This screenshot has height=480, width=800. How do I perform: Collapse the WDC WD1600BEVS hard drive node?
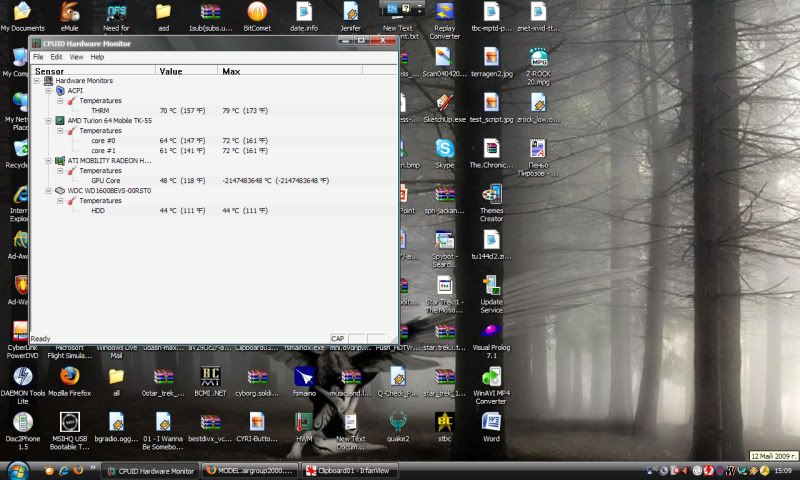[48, 190]
